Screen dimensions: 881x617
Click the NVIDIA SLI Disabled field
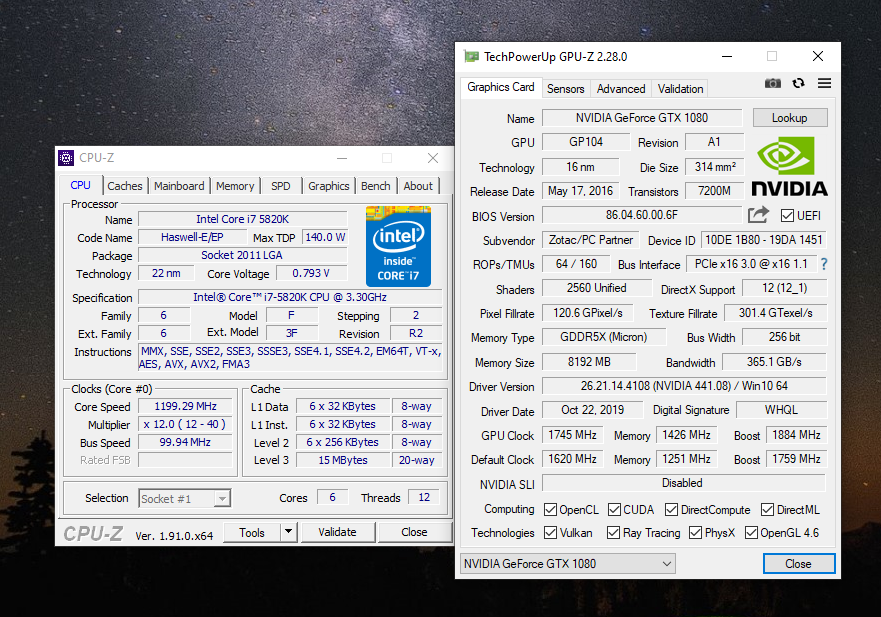(684, 483)
